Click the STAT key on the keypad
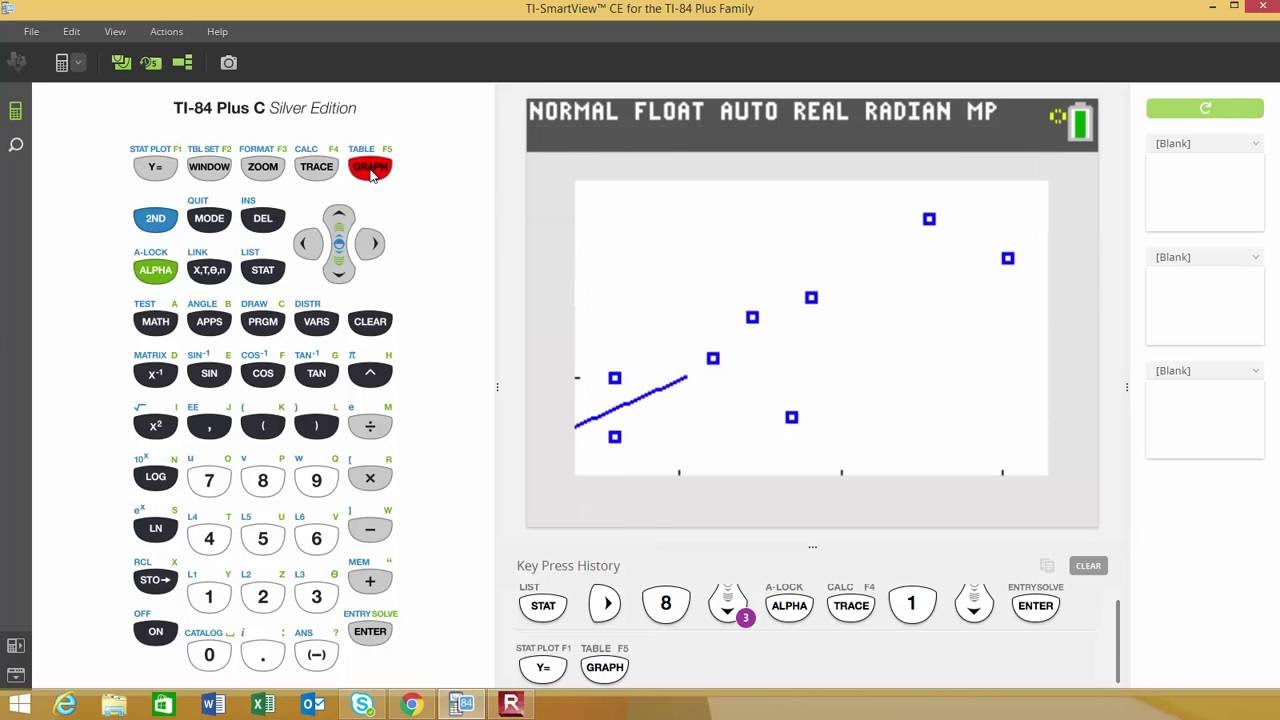Image resolution: width=1280 pixels, height=720 pixels. click(263, 270)
